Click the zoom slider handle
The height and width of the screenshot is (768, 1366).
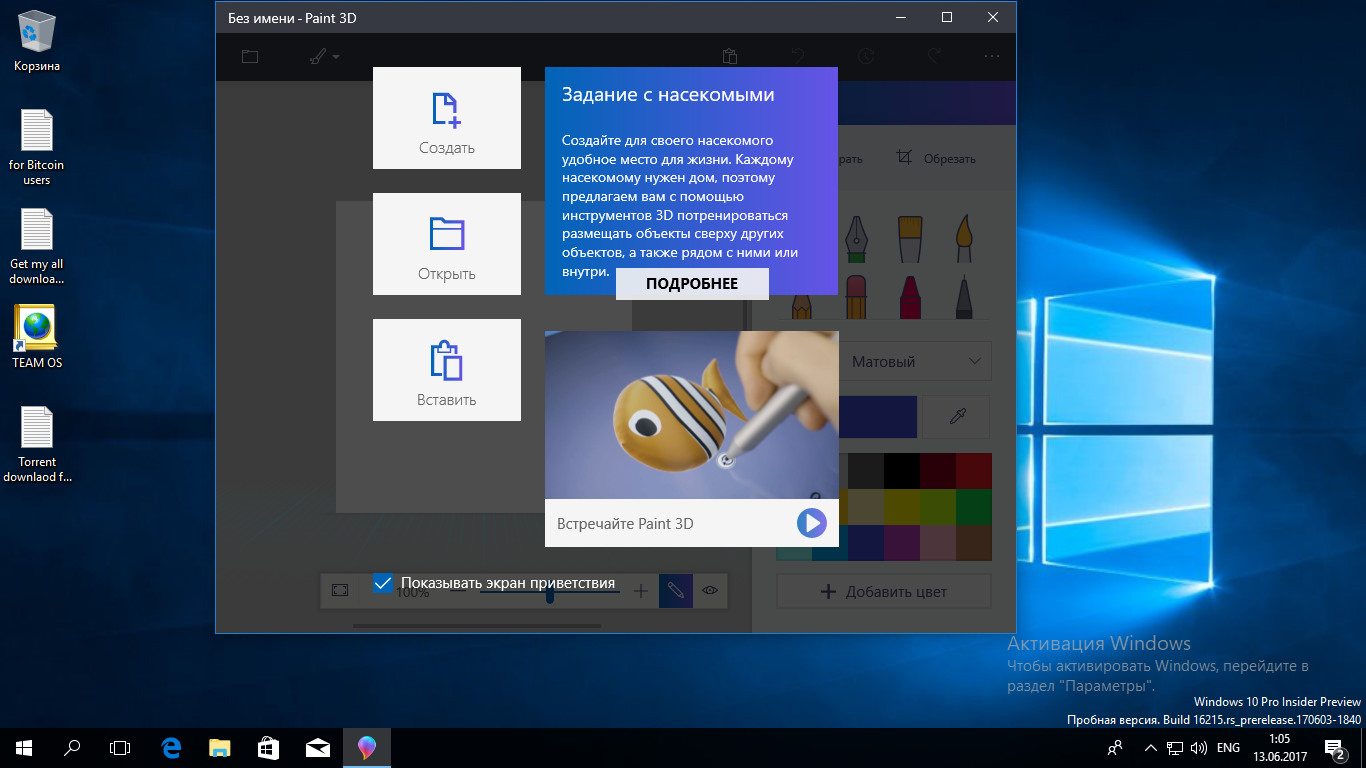pos(550,594)
